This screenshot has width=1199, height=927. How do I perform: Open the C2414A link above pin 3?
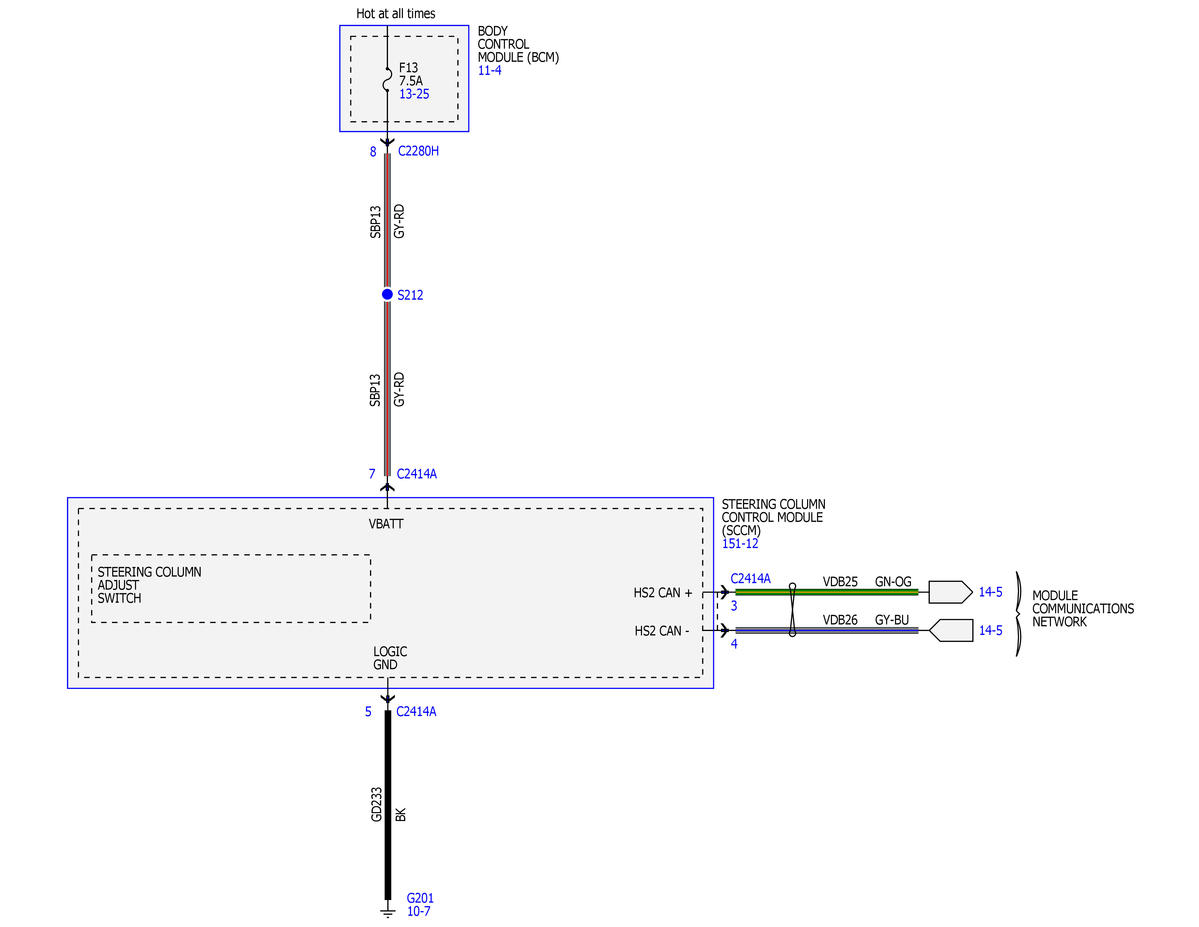pyautogui.click(x=750, y=579)
